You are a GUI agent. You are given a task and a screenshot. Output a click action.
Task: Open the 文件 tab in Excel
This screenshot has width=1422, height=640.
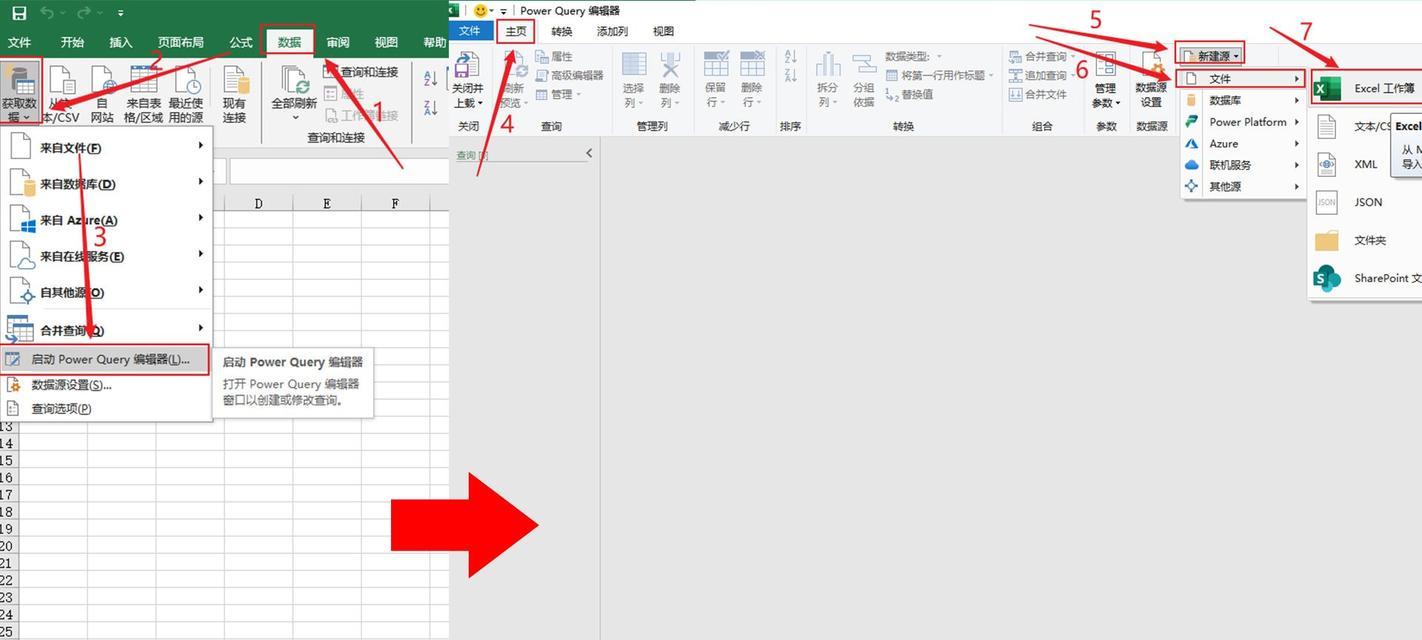[x=19, y=42]
